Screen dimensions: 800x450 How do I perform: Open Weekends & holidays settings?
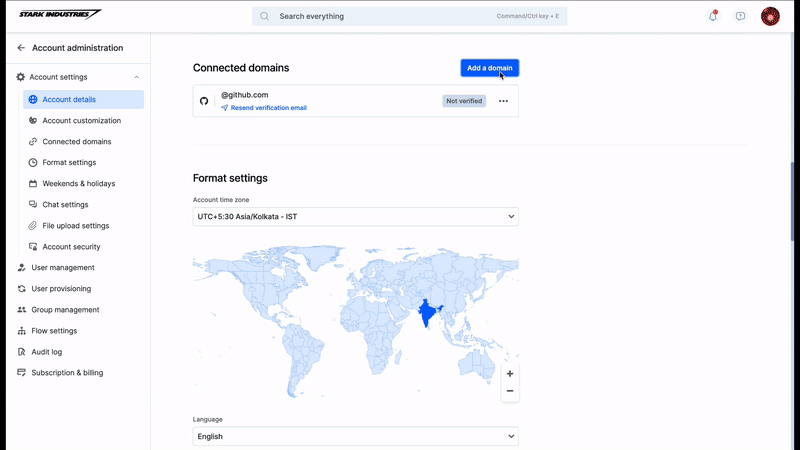(x=79, y=183)
